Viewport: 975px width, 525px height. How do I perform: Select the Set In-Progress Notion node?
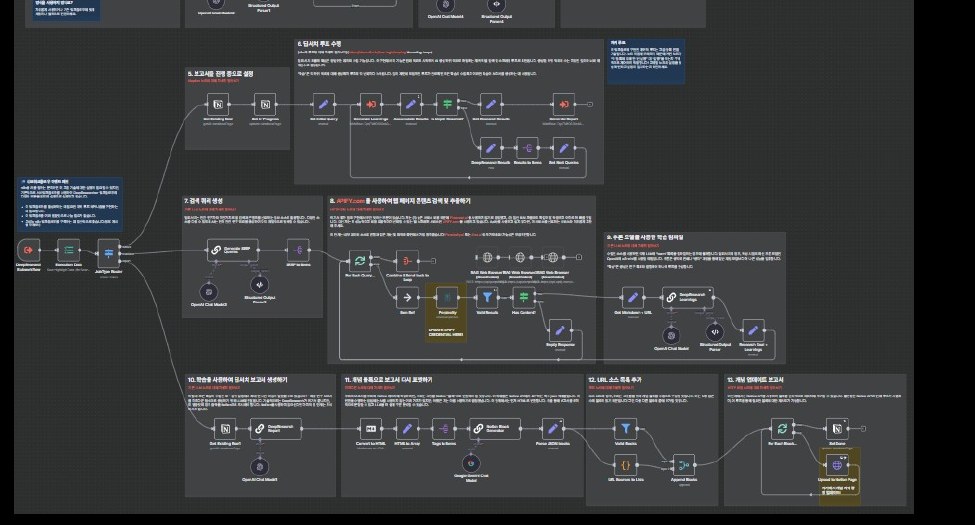tap(266, 105)
